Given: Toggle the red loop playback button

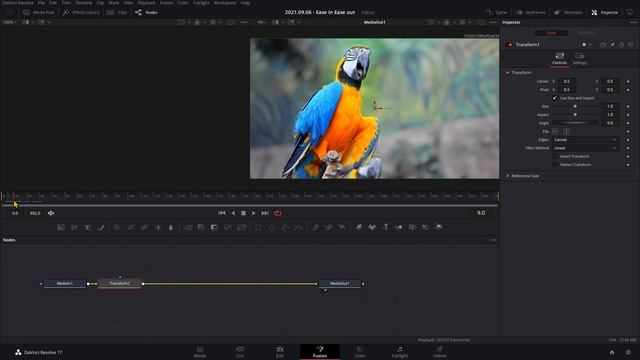Looking at the screenshot, I should 278,213.
